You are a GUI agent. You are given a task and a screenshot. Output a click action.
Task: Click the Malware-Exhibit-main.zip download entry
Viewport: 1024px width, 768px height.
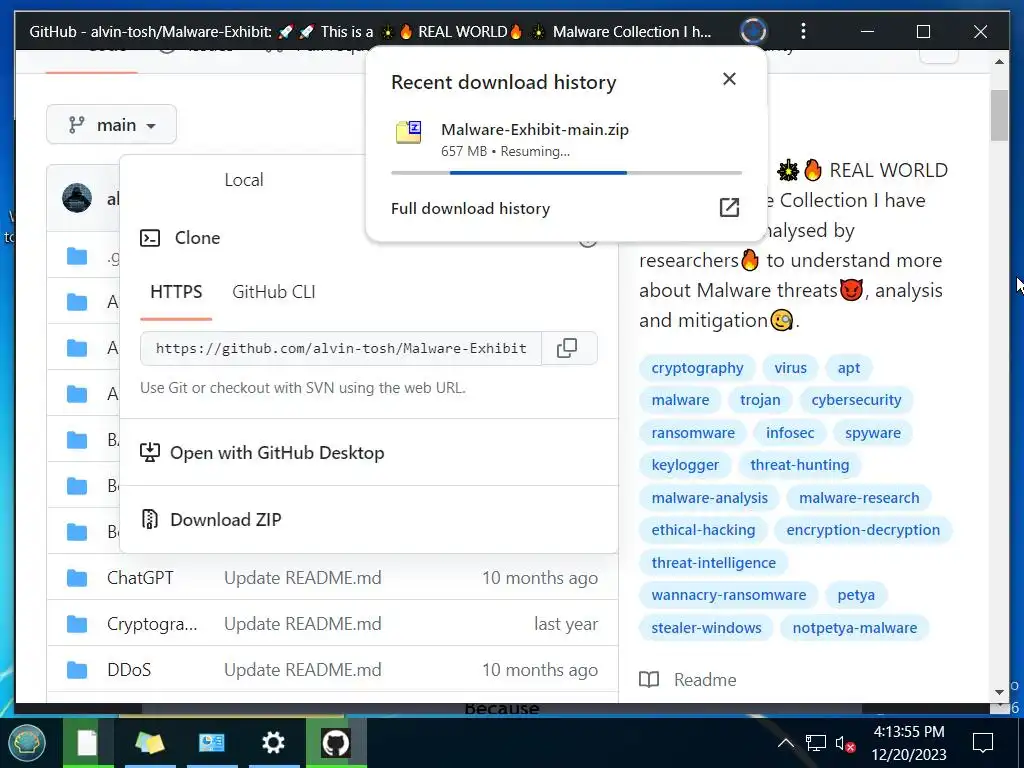coord(566,140)
